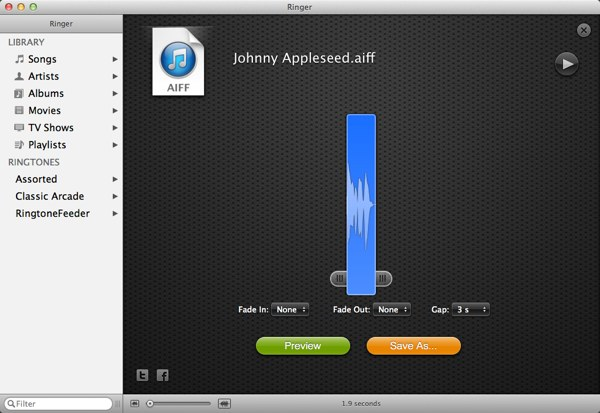Image resolution: width=600 pixels, height=413 pixels.
Task: Open the Fade Out dropdown
Action: pyautogui.click(x=392, y=309)
